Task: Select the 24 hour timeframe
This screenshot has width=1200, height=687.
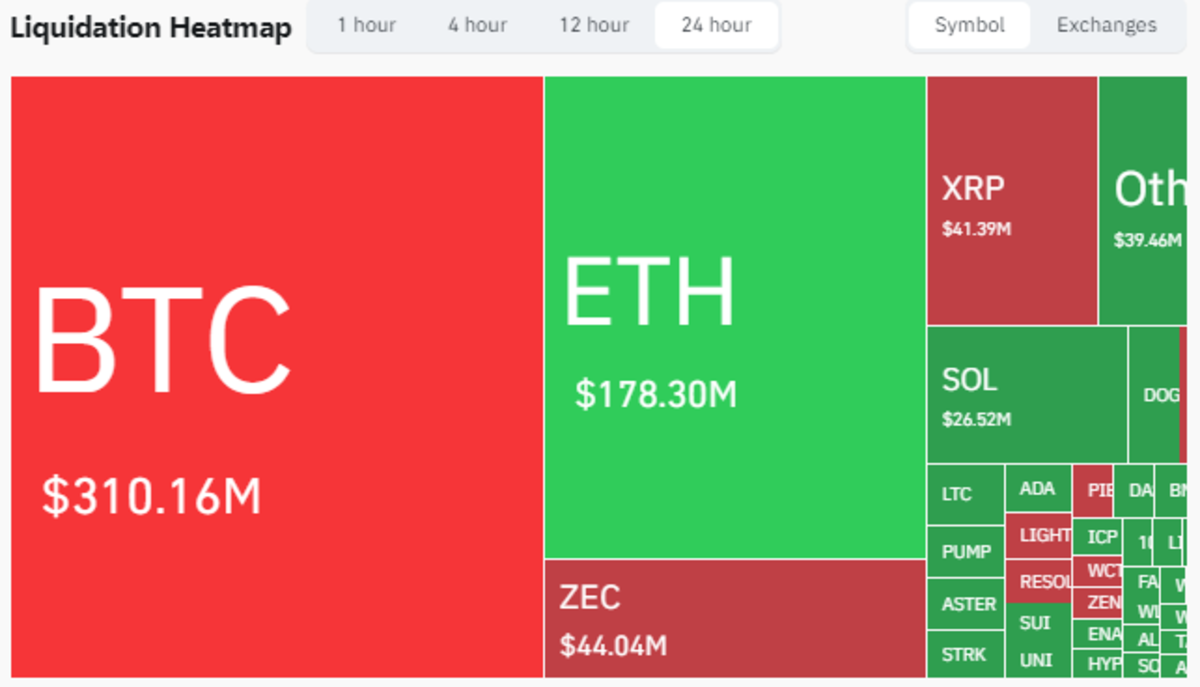Action: tap(716, 25)
